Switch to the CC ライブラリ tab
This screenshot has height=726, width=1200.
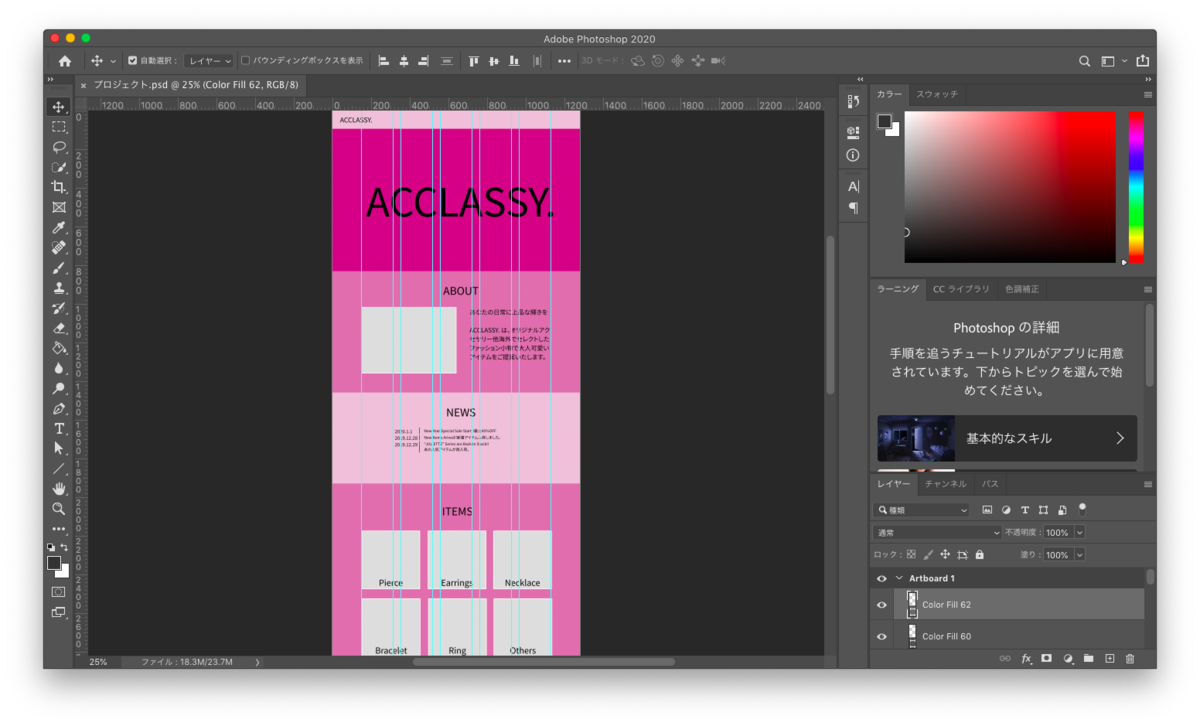point(961,289)
